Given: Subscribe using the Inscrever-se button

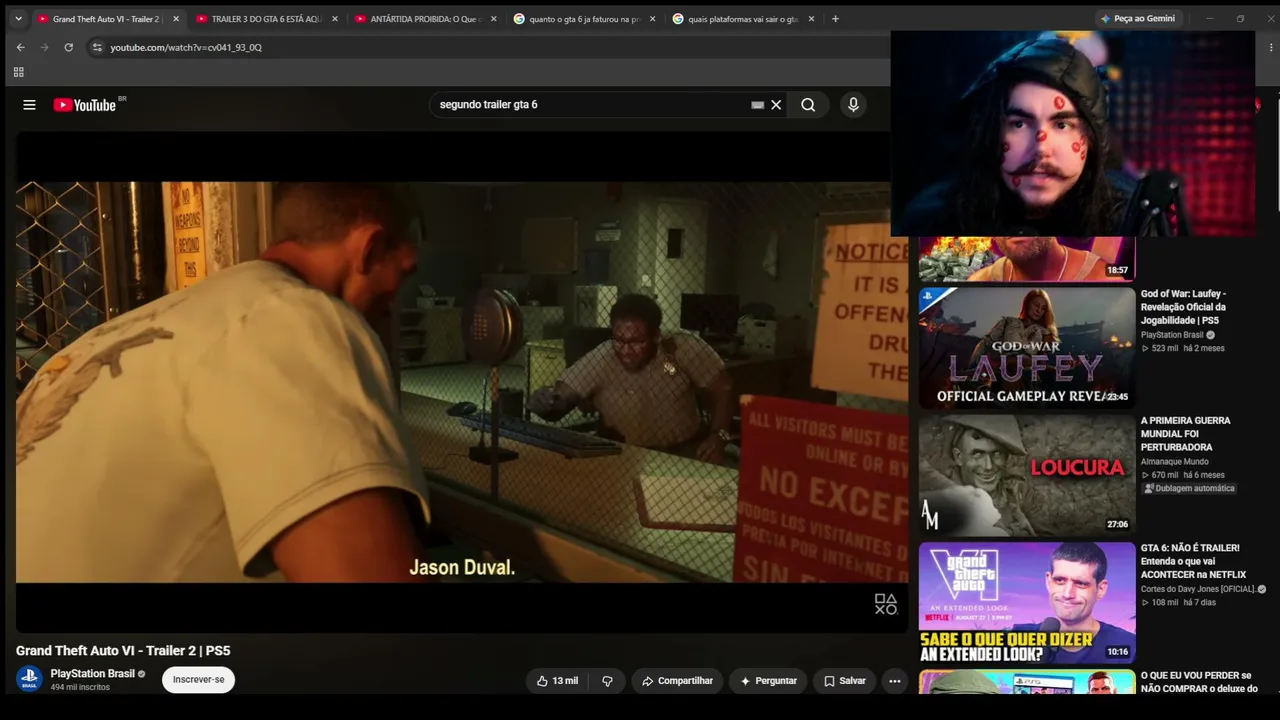Looking at the screenshot, I should 198,680.
